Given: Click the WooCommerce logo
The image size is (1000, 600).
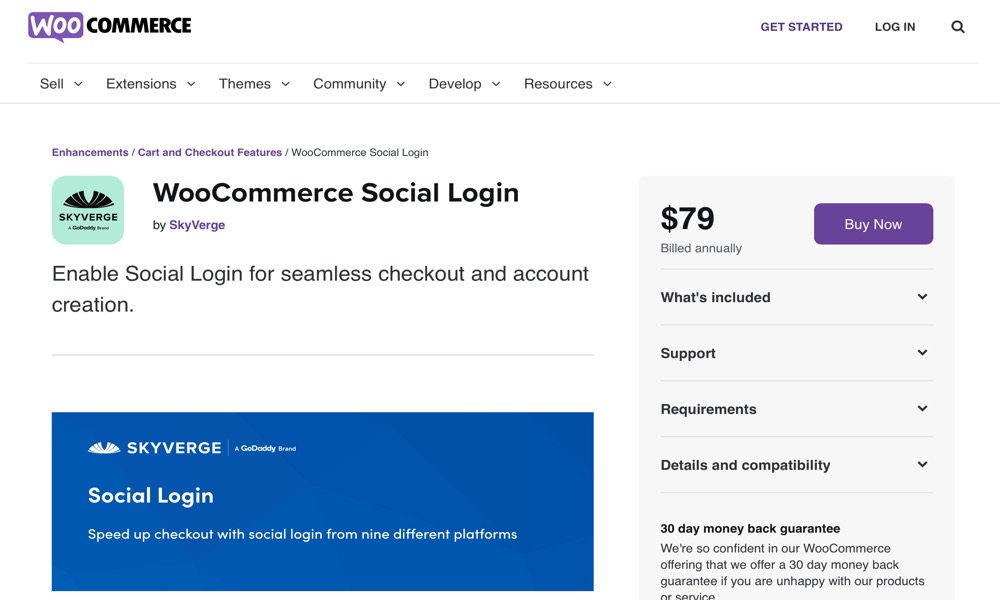Looking at the screenshot, I should click(110, 26).
